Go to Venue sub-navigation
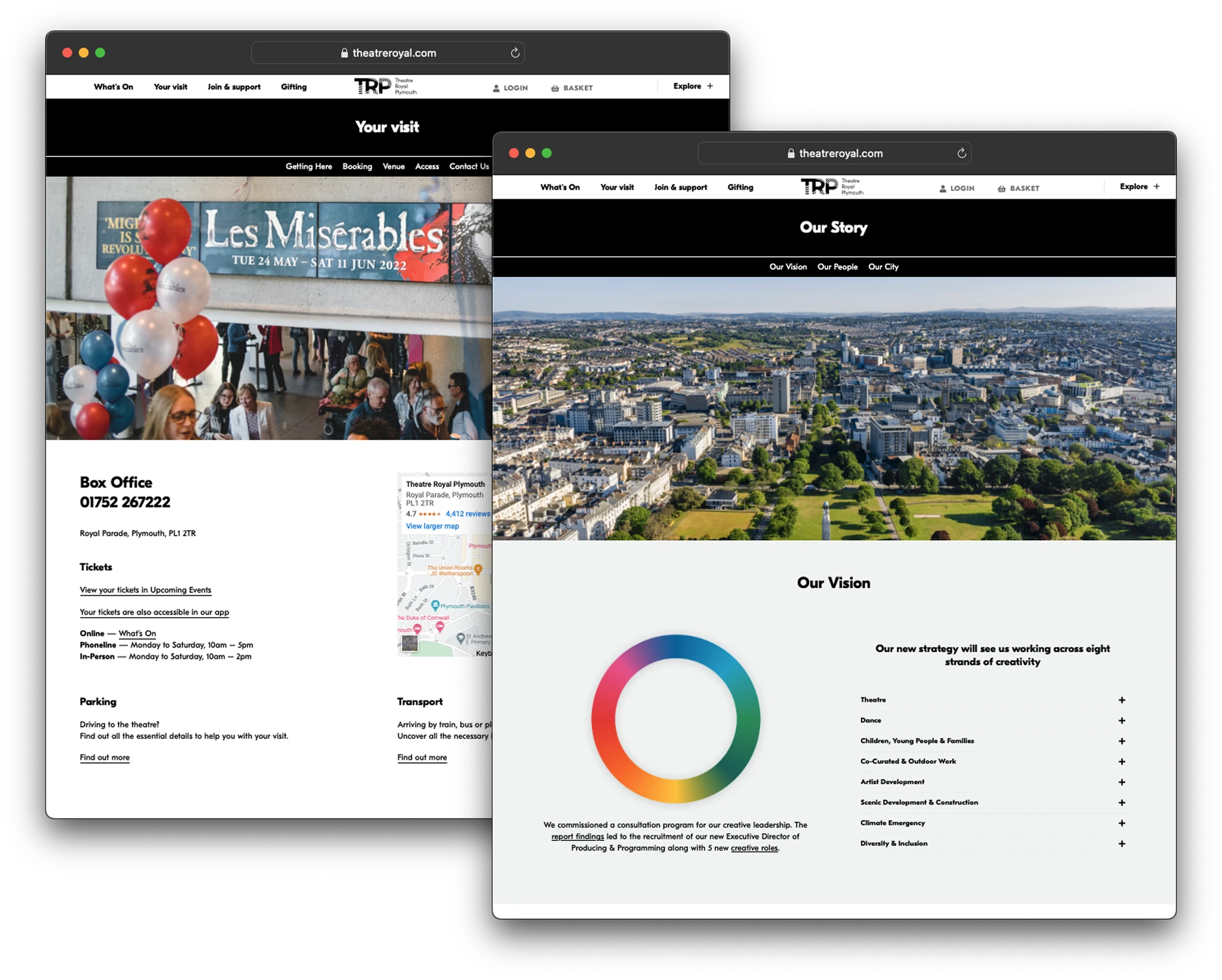This screenshot has width=1222, height=980. point(393,167)
